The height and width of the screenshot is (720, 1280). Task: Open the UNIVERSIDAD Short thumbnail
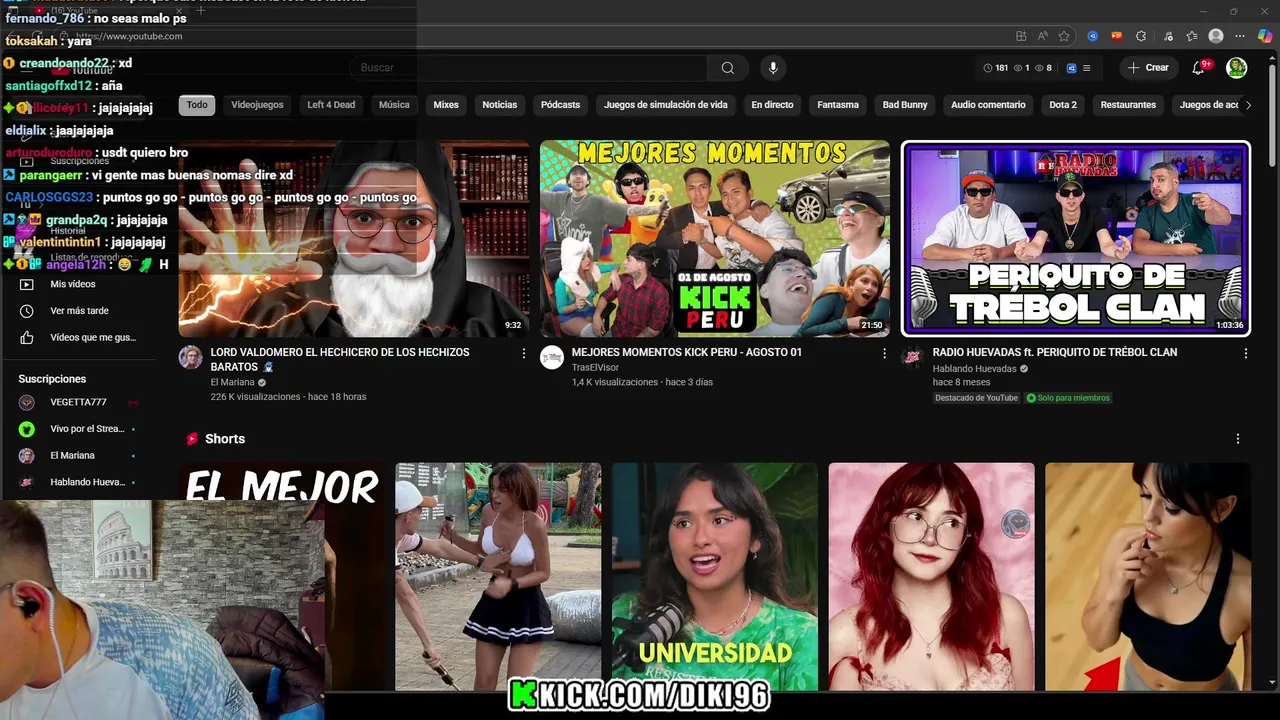[715, 576]
